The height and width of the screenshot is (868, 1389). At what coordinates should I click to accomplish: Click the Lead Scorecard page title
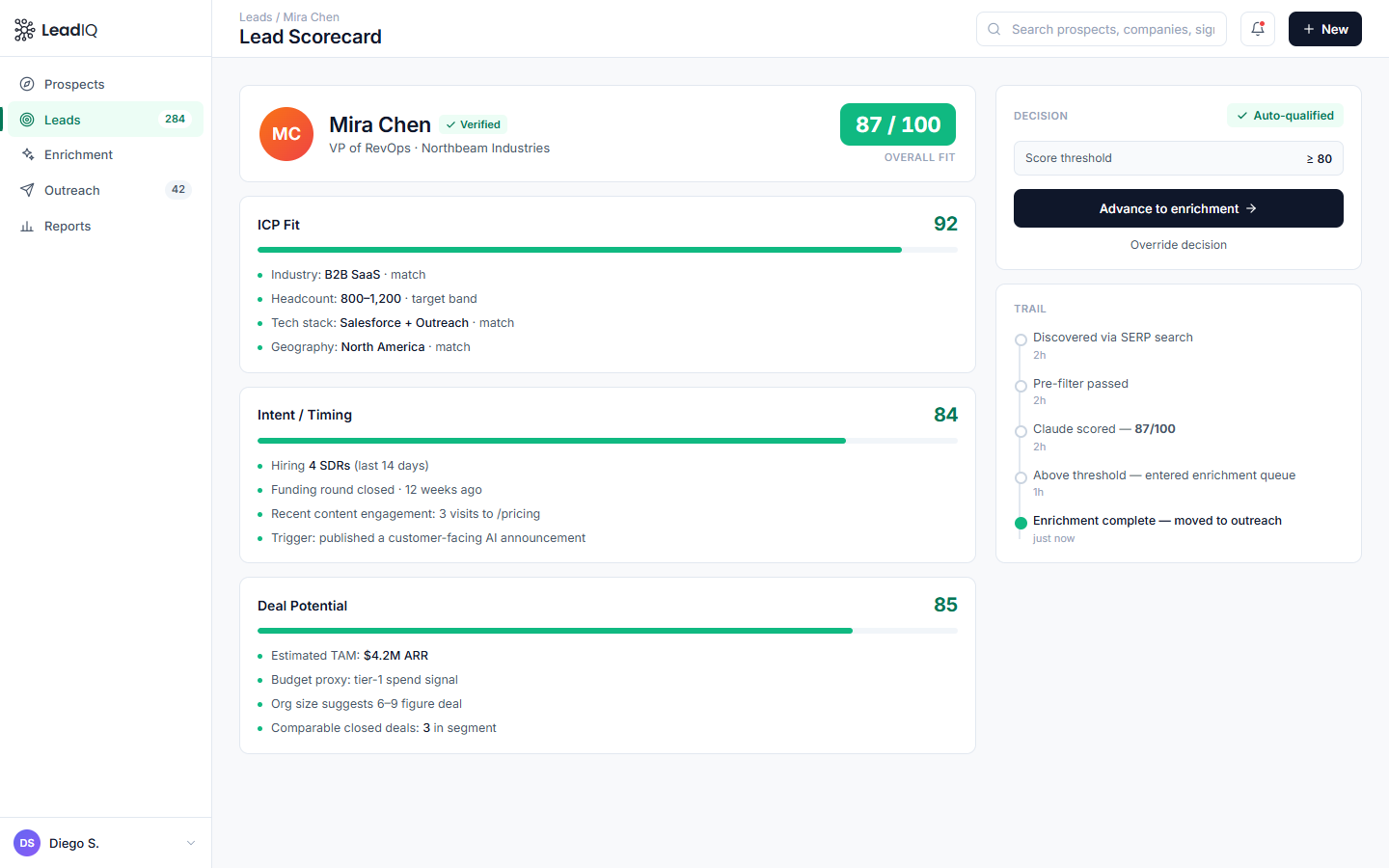click(x=311, y=37)
